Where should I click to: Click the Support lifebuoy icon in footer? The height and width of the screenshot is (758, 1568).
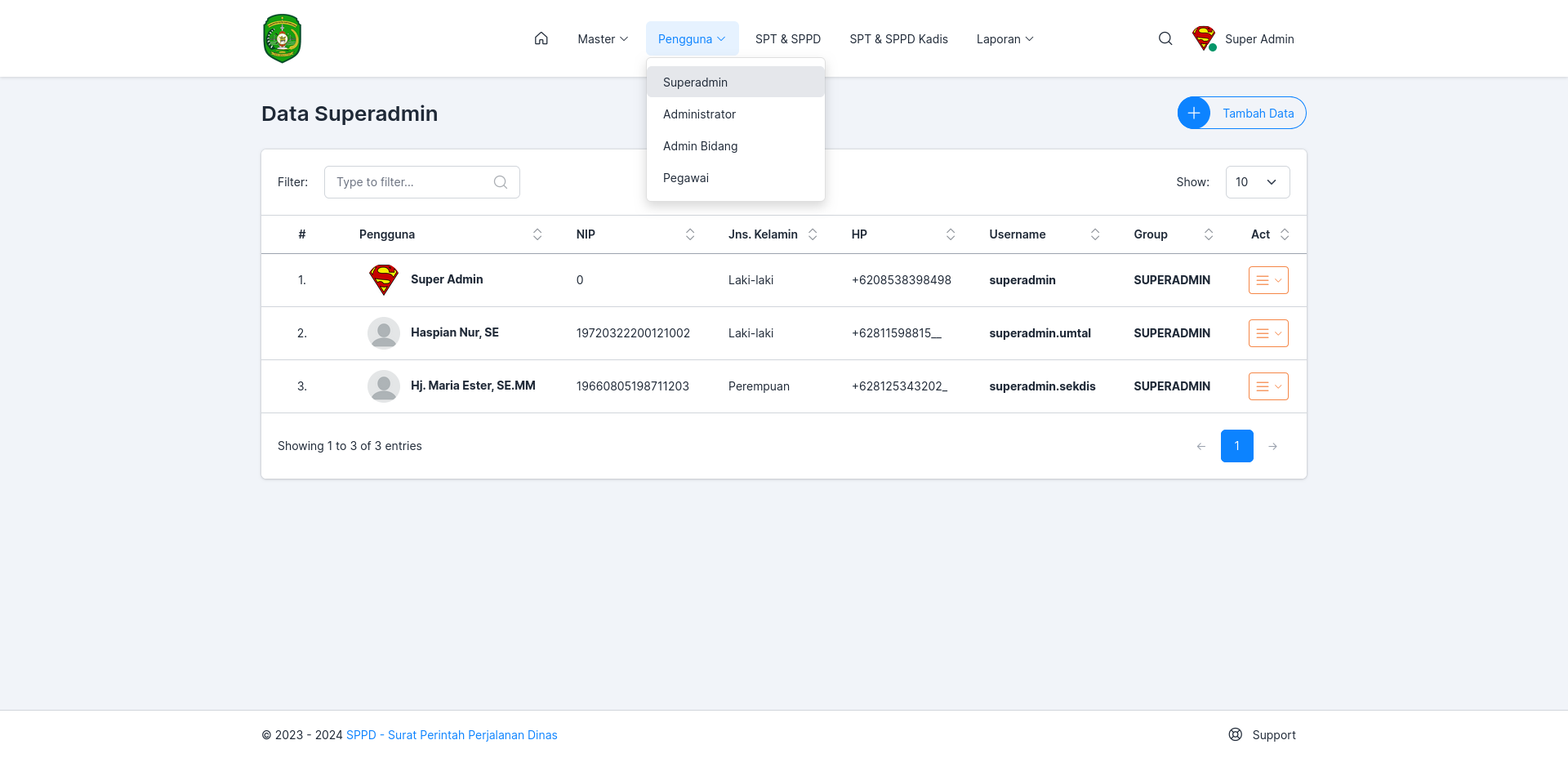pos(1236,734)
